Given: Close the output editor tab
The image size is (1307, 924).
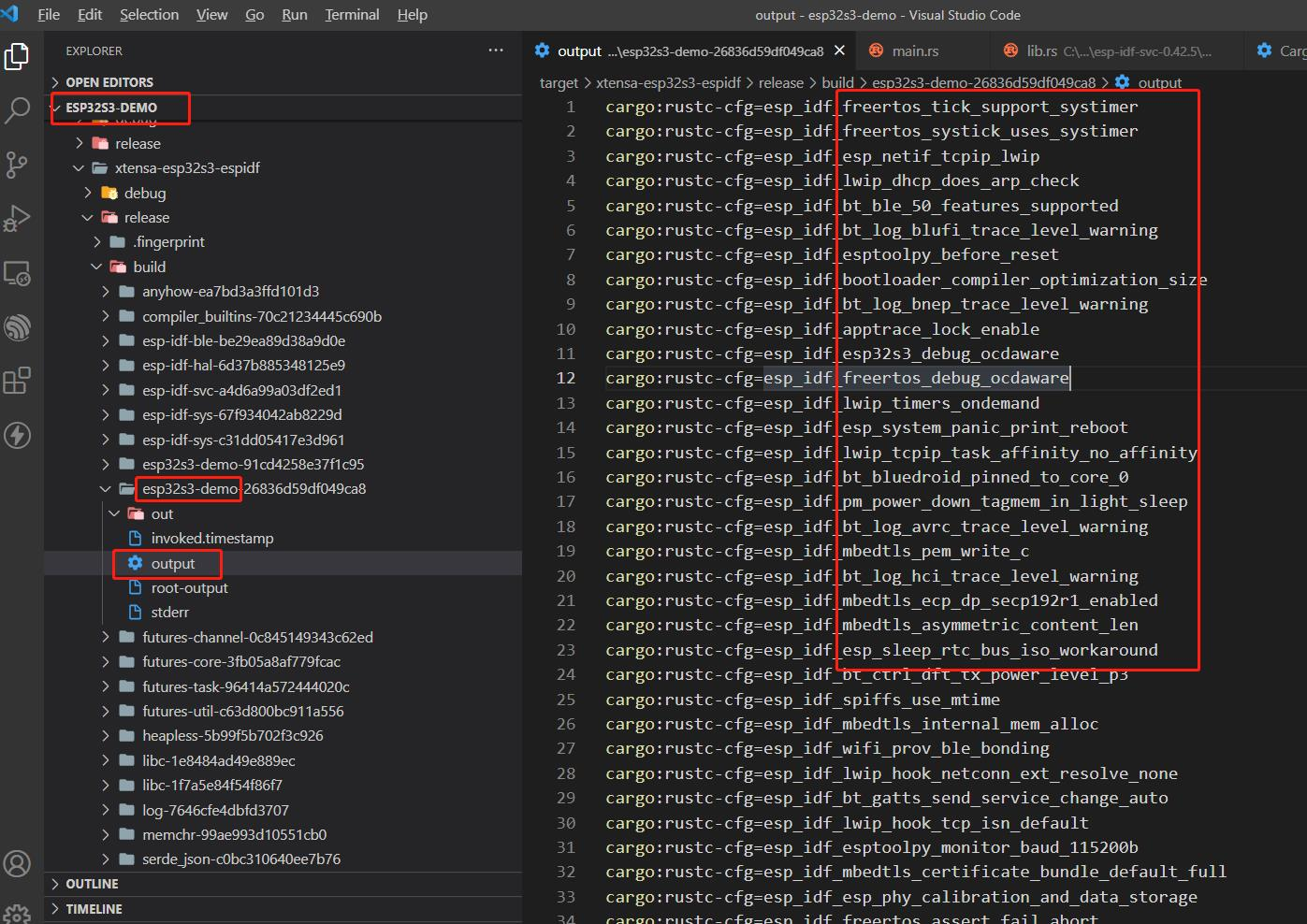Looking at the screenshot, I should tap(839, 51).
